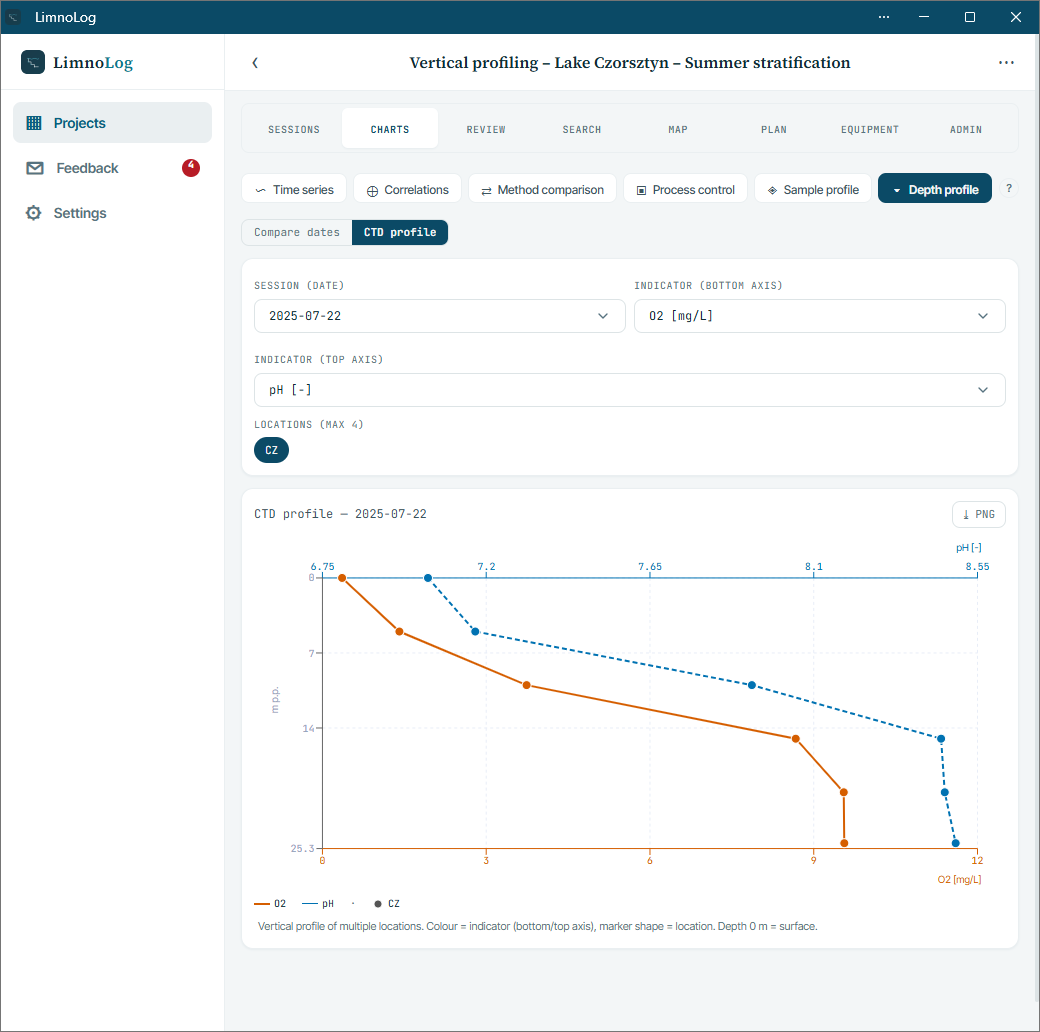Select the CTD profile mode toggle

coord(400,233)
